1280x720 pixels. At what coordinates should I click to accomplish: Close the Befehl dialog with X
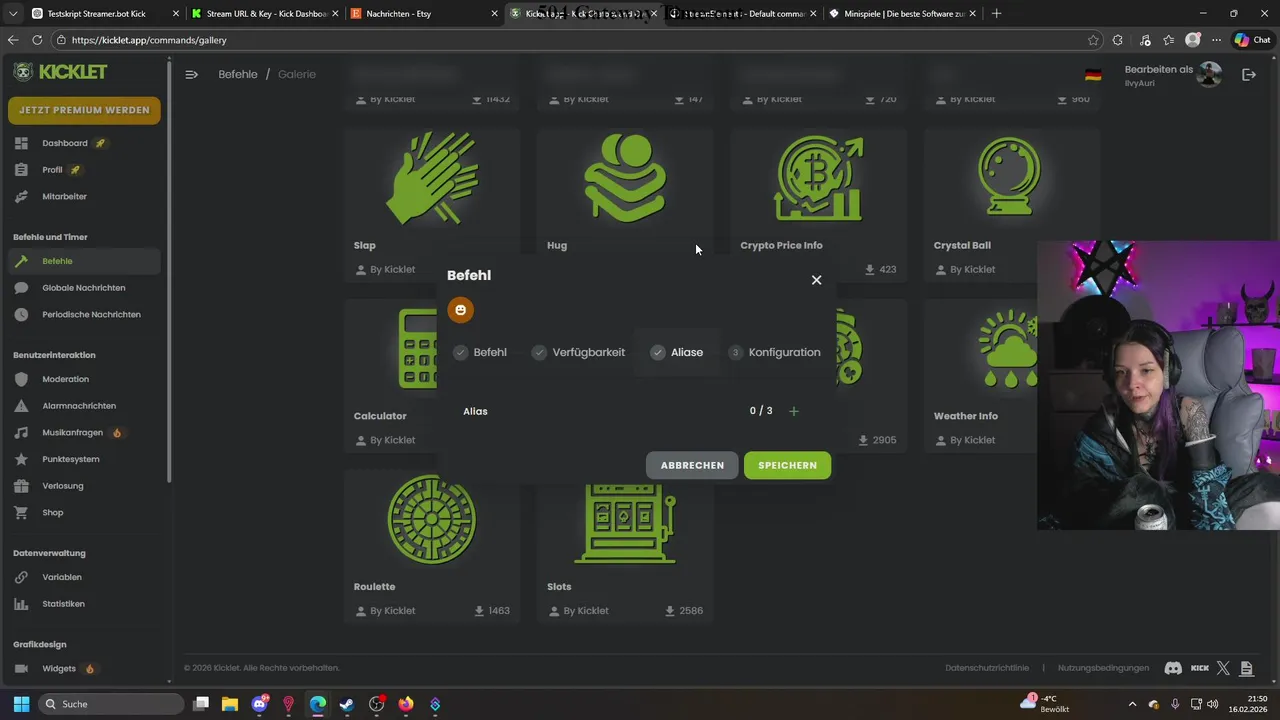pos(816,280)
